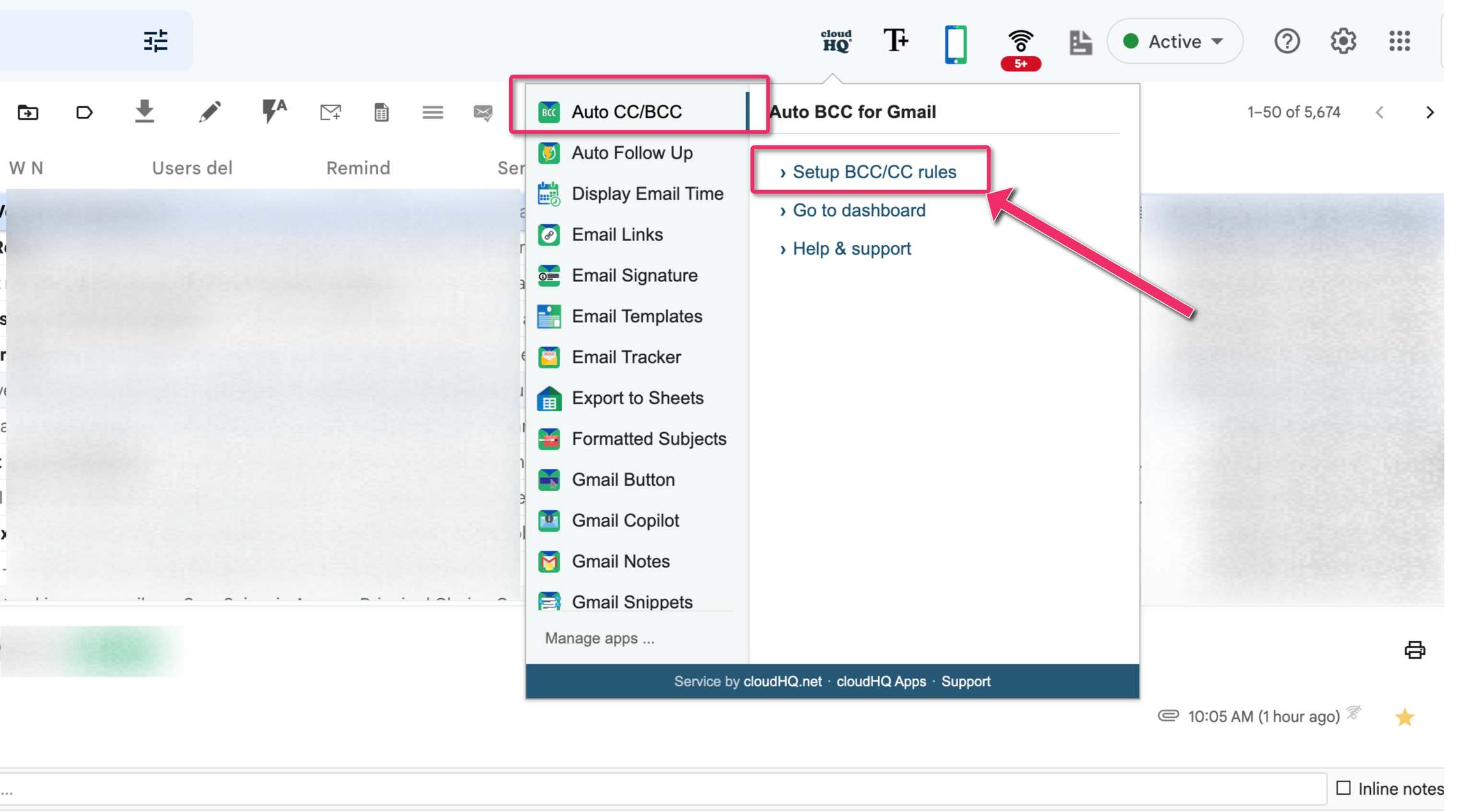Select Export to Sheets app

pyautogui.click(x=637, y=398)
